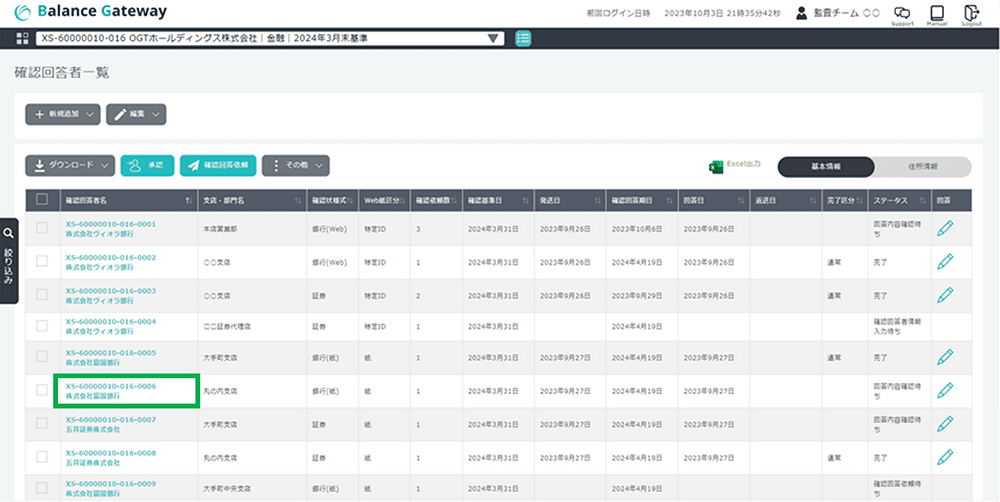Open link XS-60000010-016-0006 株式会社霞関銀行
The image size is (1000, 502).
click(x=110, y=390)
